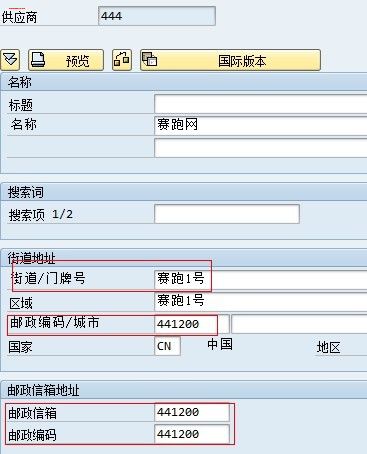Click the street postal code field 441200

192,324
